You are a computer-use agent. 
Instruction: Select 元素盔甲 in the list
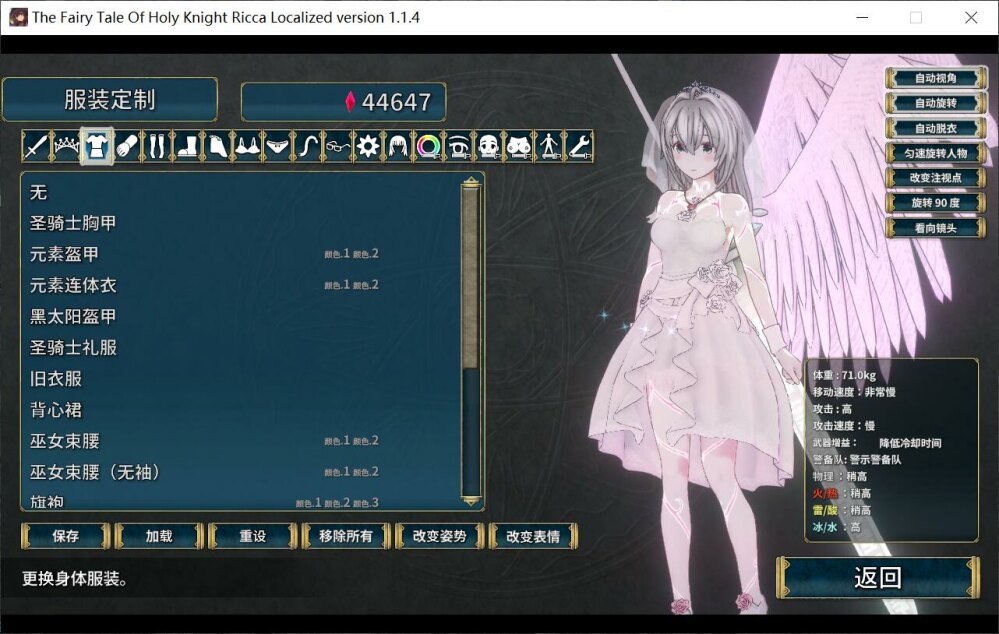pos(242,254)
